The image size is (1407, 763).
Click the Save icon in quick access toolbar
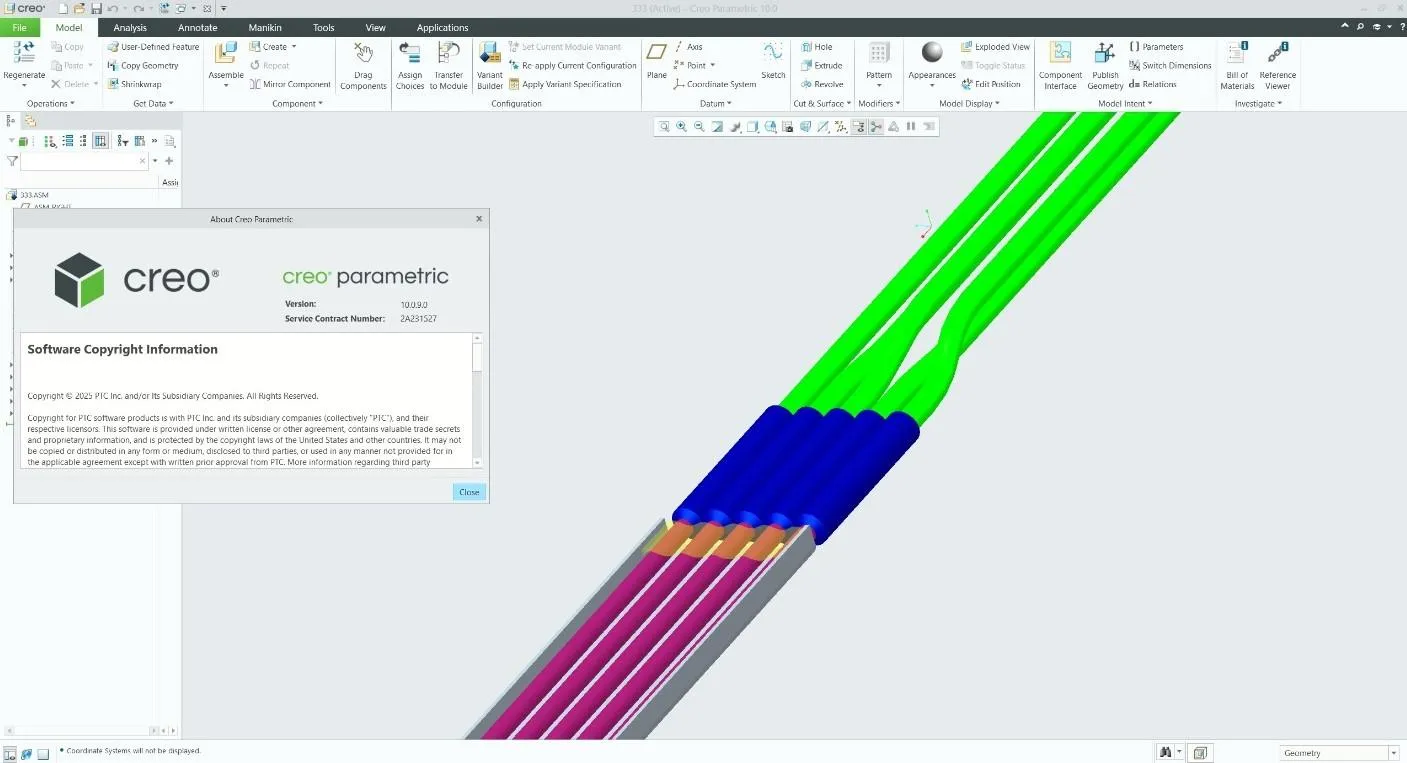tap(97, 8)
